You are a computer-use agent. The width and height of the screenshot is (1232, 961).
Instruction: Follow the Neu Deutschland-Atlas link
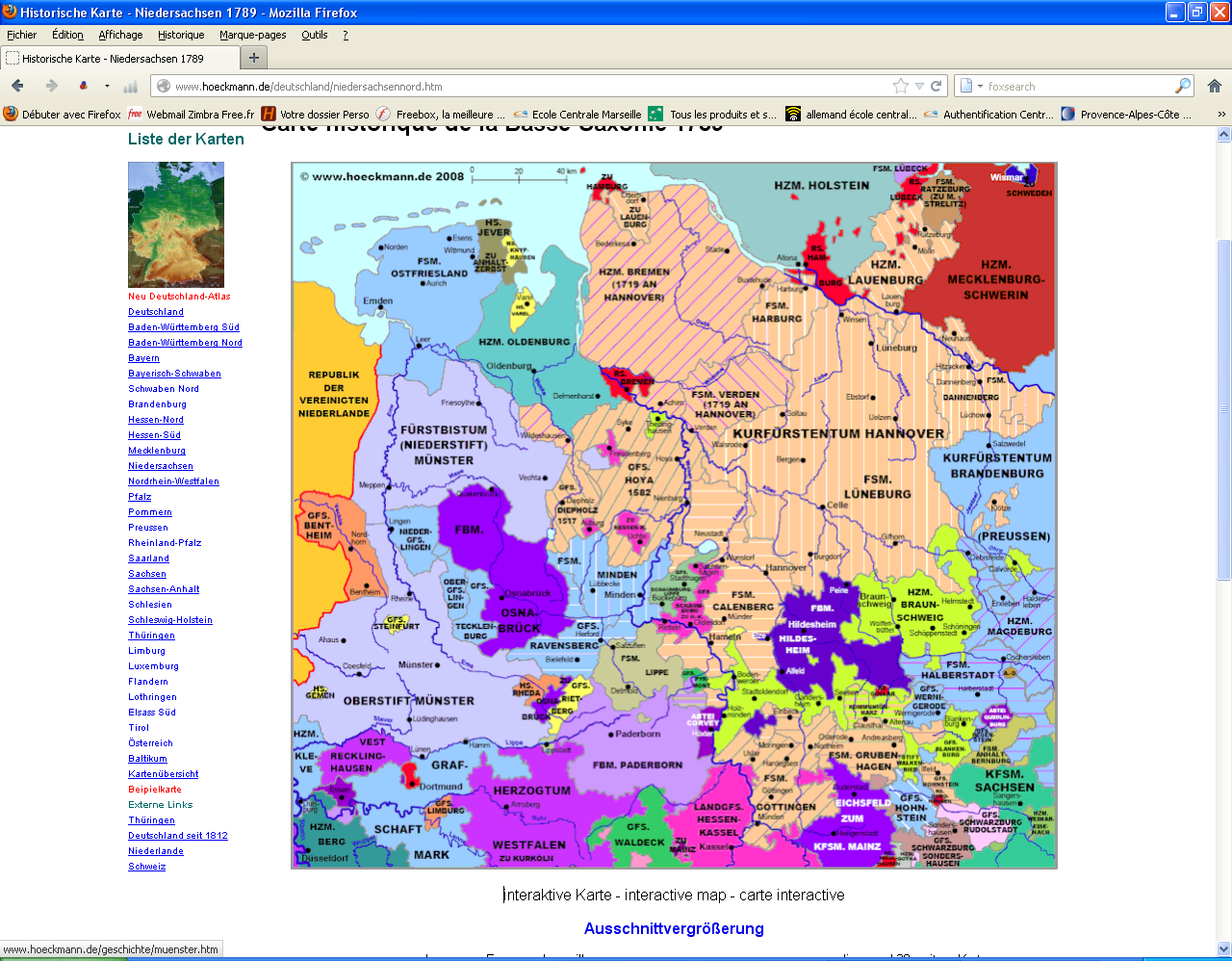pyautogui.click(x=179, y=297)
